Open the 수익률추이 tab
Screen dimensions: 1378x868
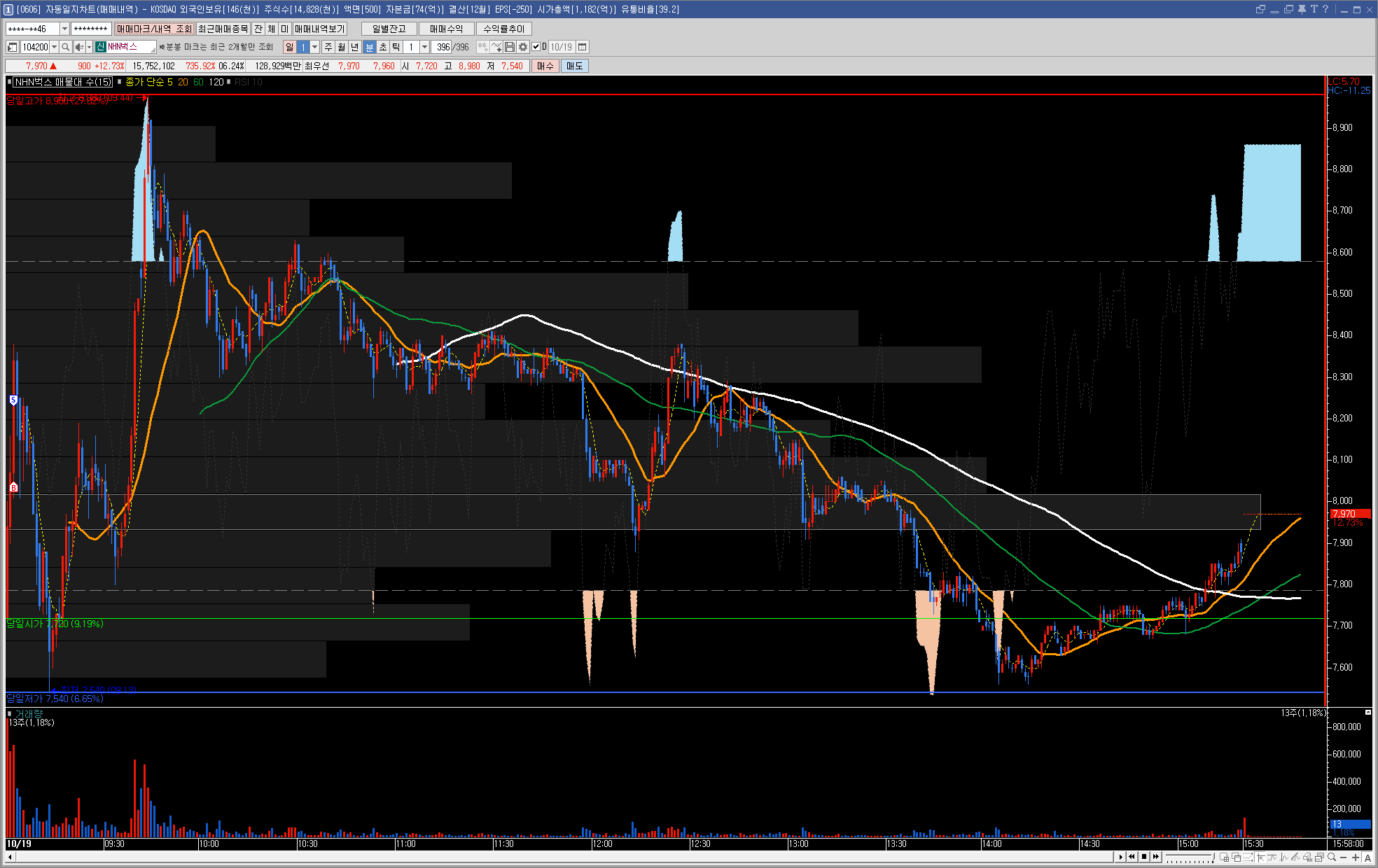pyautogui.click(x=503, y=29)
